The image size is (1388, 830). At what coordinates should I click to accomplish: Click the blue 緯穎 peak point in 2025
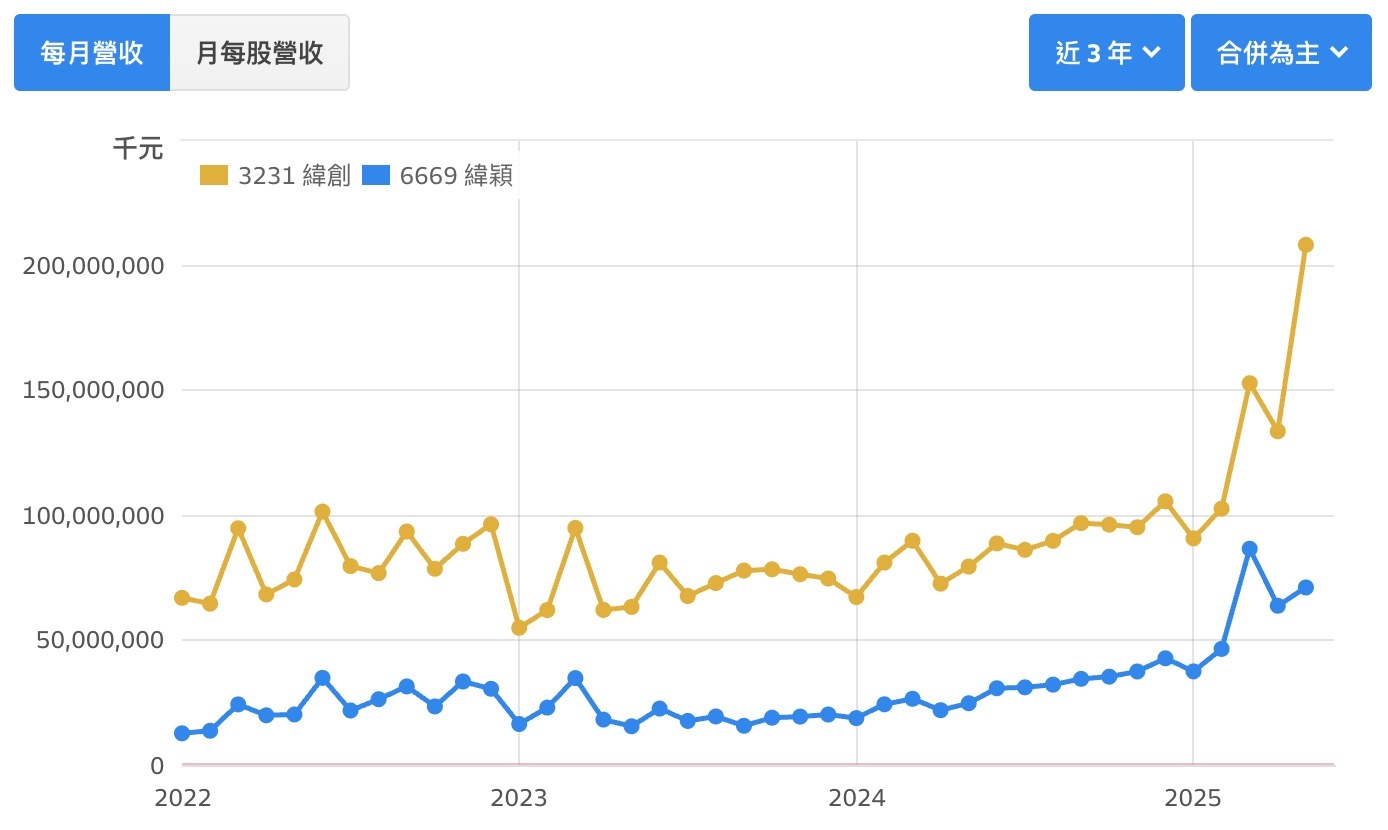pyautogui.click(x=1249, y=549)
